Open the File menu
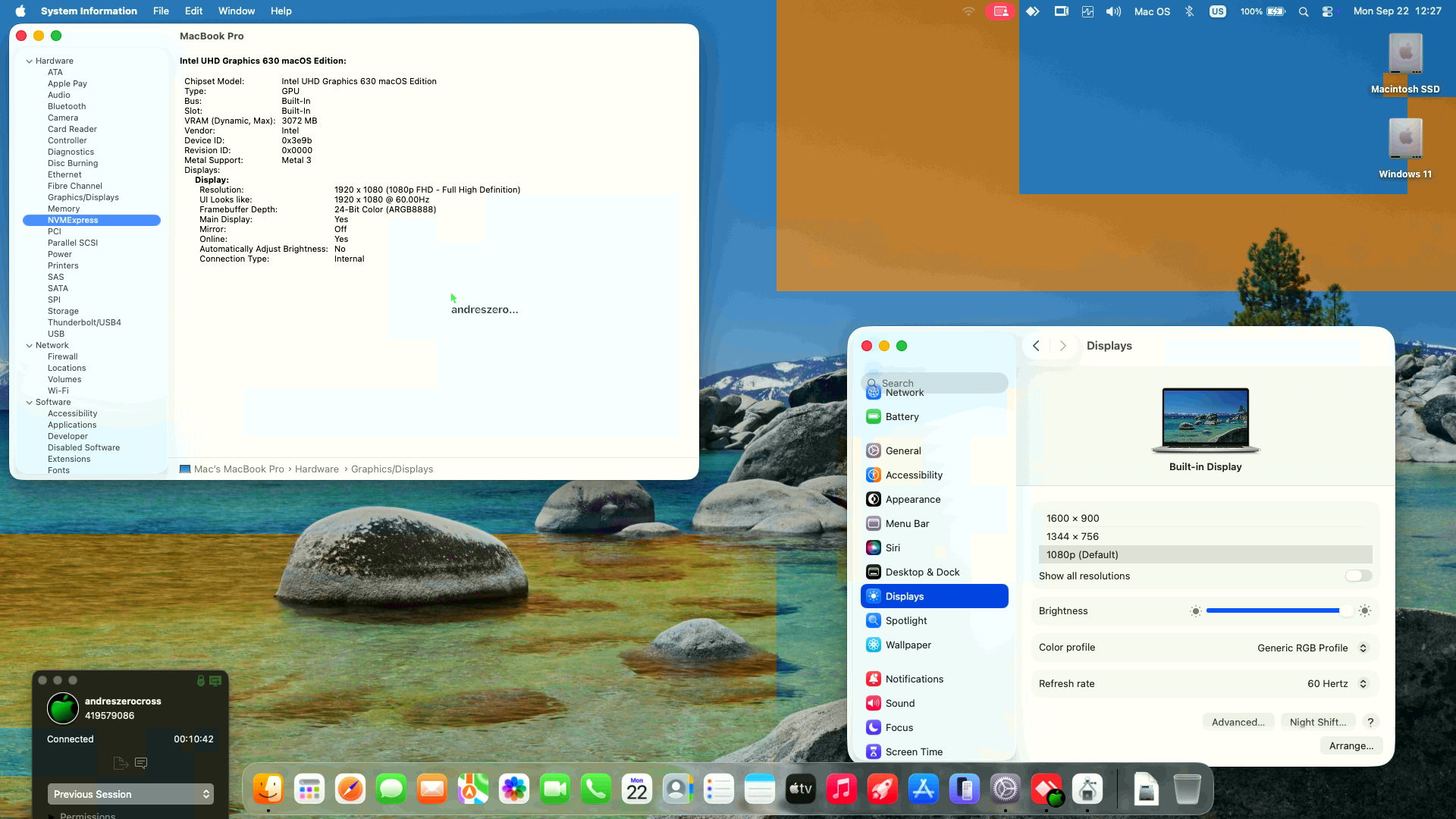The height and width of the screenshot is (819, 1456). pos(161,11)
